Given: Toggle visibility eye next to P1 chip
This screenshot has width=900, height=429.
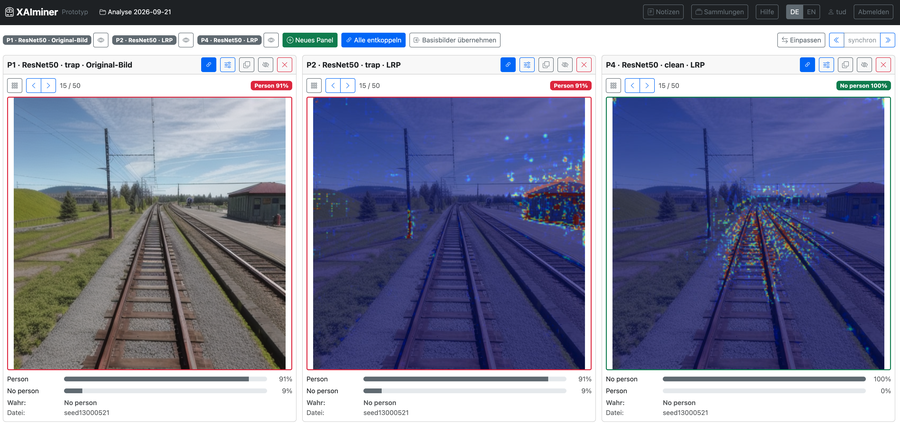Looking at the screenshot, I should (x=101, y=40).
